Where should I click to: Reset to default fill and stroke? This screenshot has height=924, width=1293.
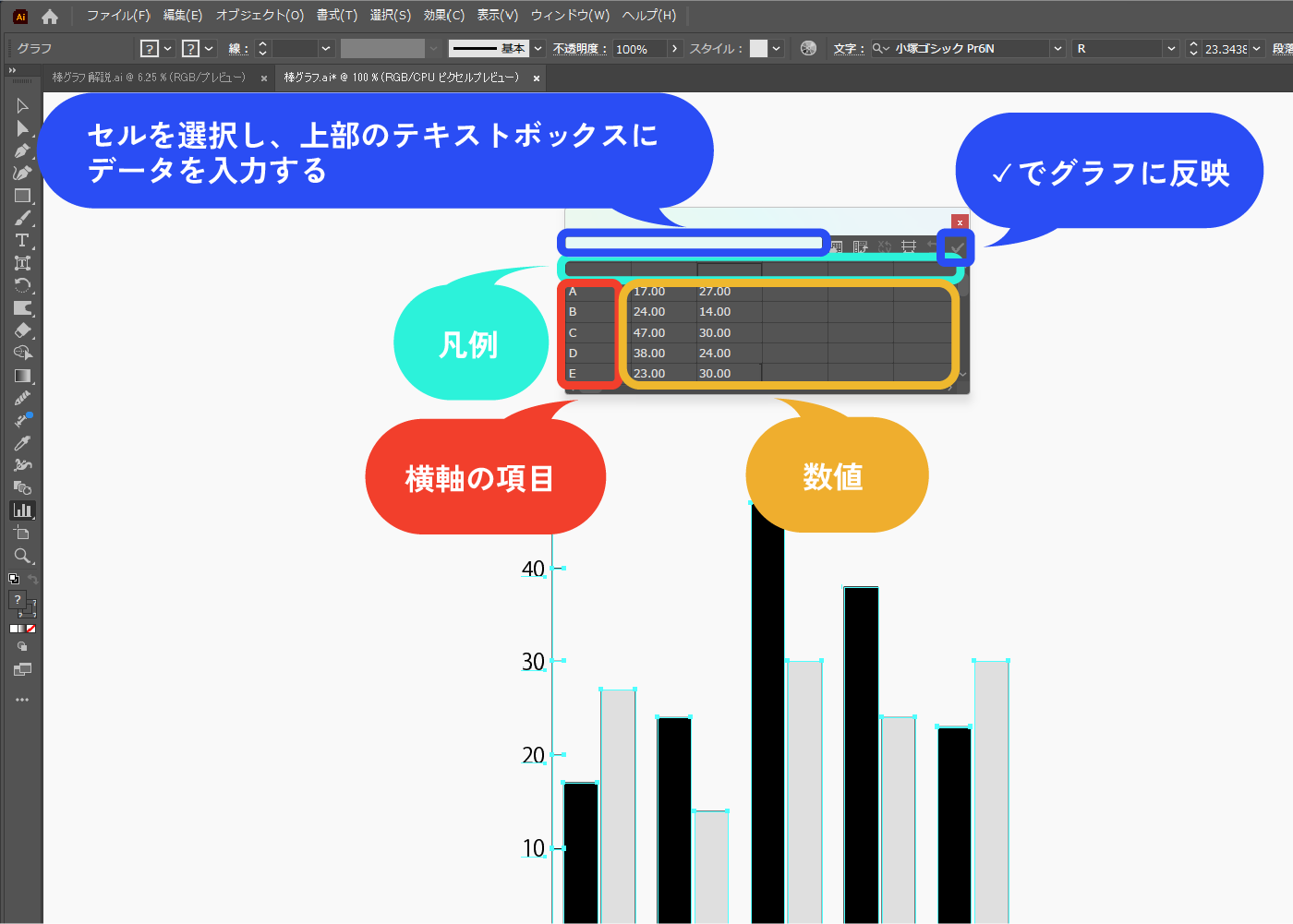point(14,579)
